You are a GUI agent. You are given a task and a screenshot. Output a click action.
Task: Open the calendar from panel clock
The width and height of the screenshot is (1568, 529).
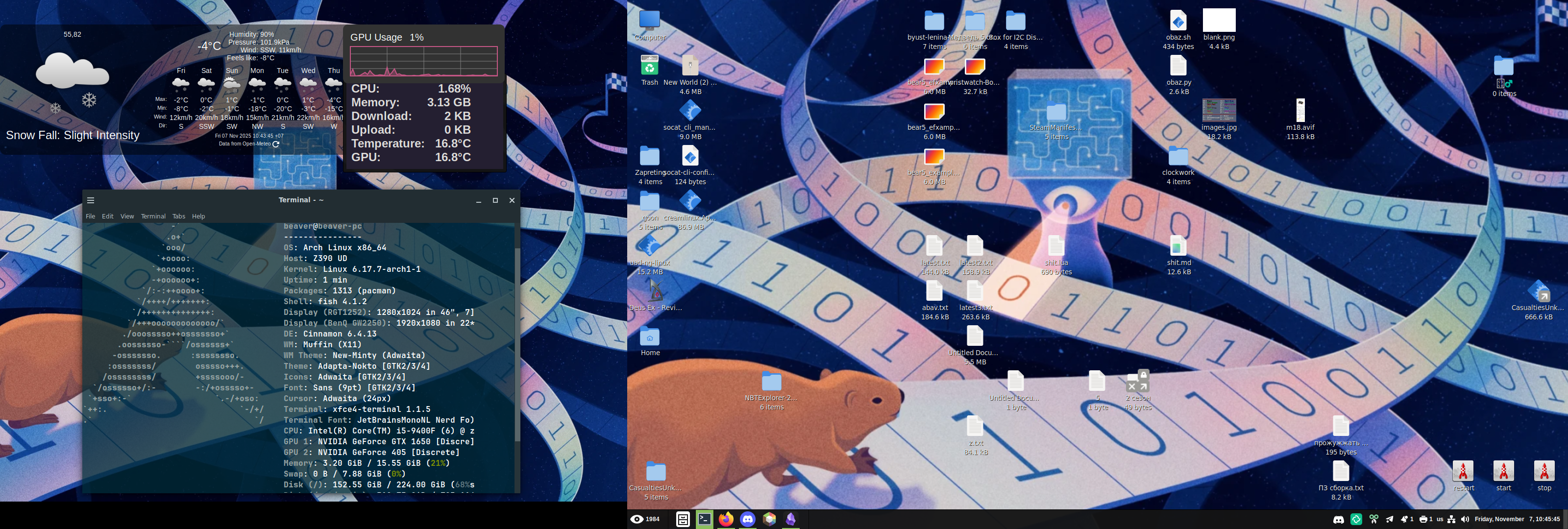pyautogui.click(x=1517, y=519)
